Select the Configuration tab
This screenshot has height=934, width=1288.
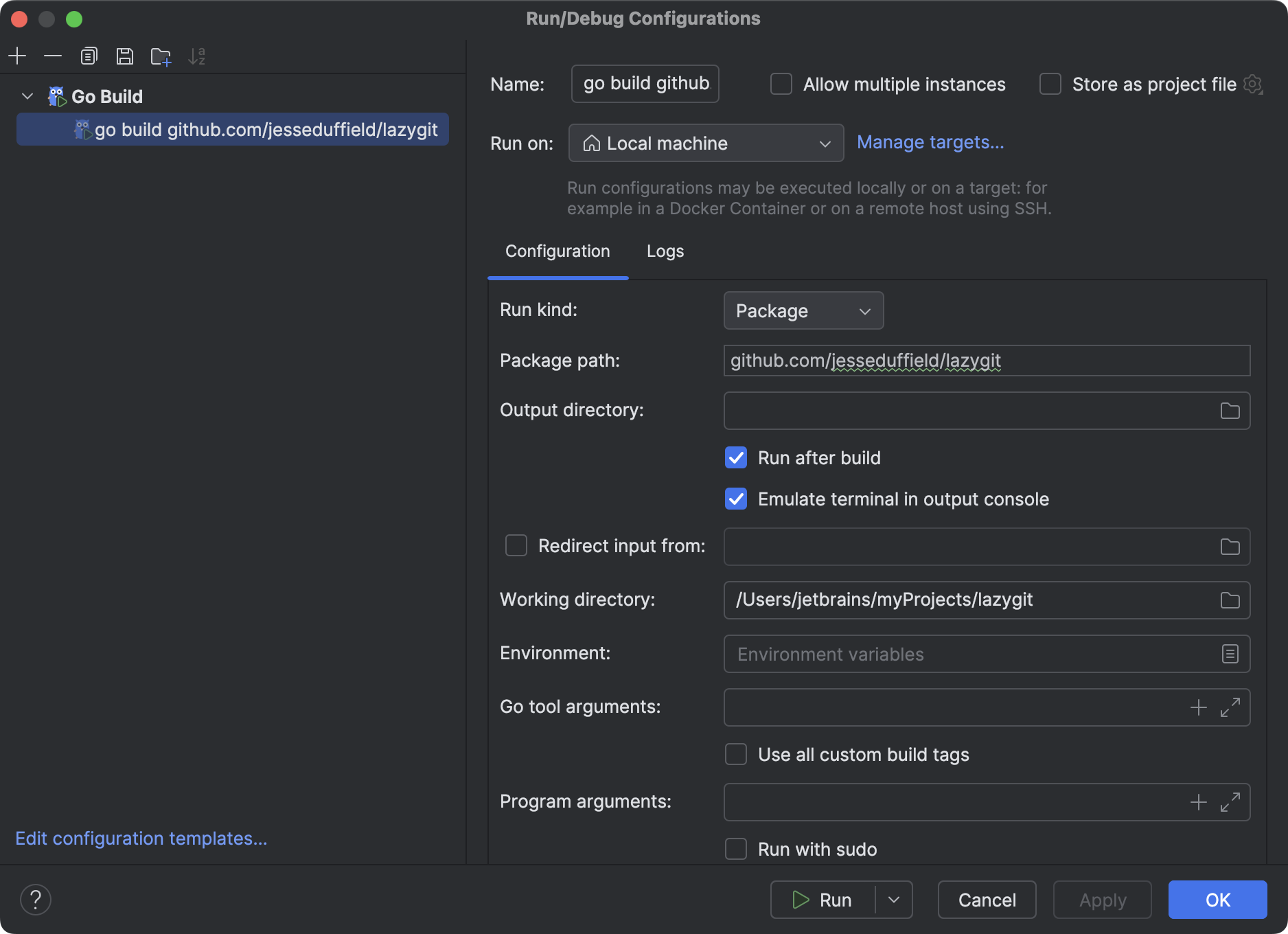(x=557, y=251)
